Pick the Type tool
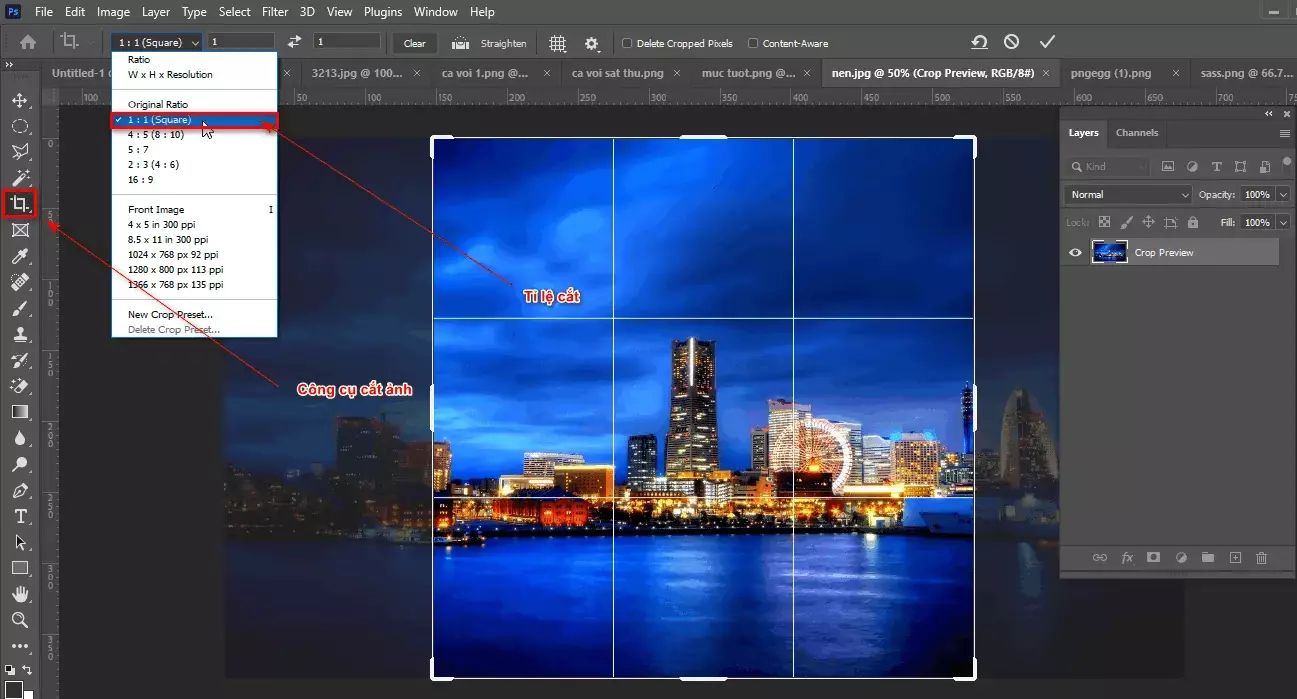Image resolution: width=1297 pixels, height=699 pixels. click(x=21, y=517)
